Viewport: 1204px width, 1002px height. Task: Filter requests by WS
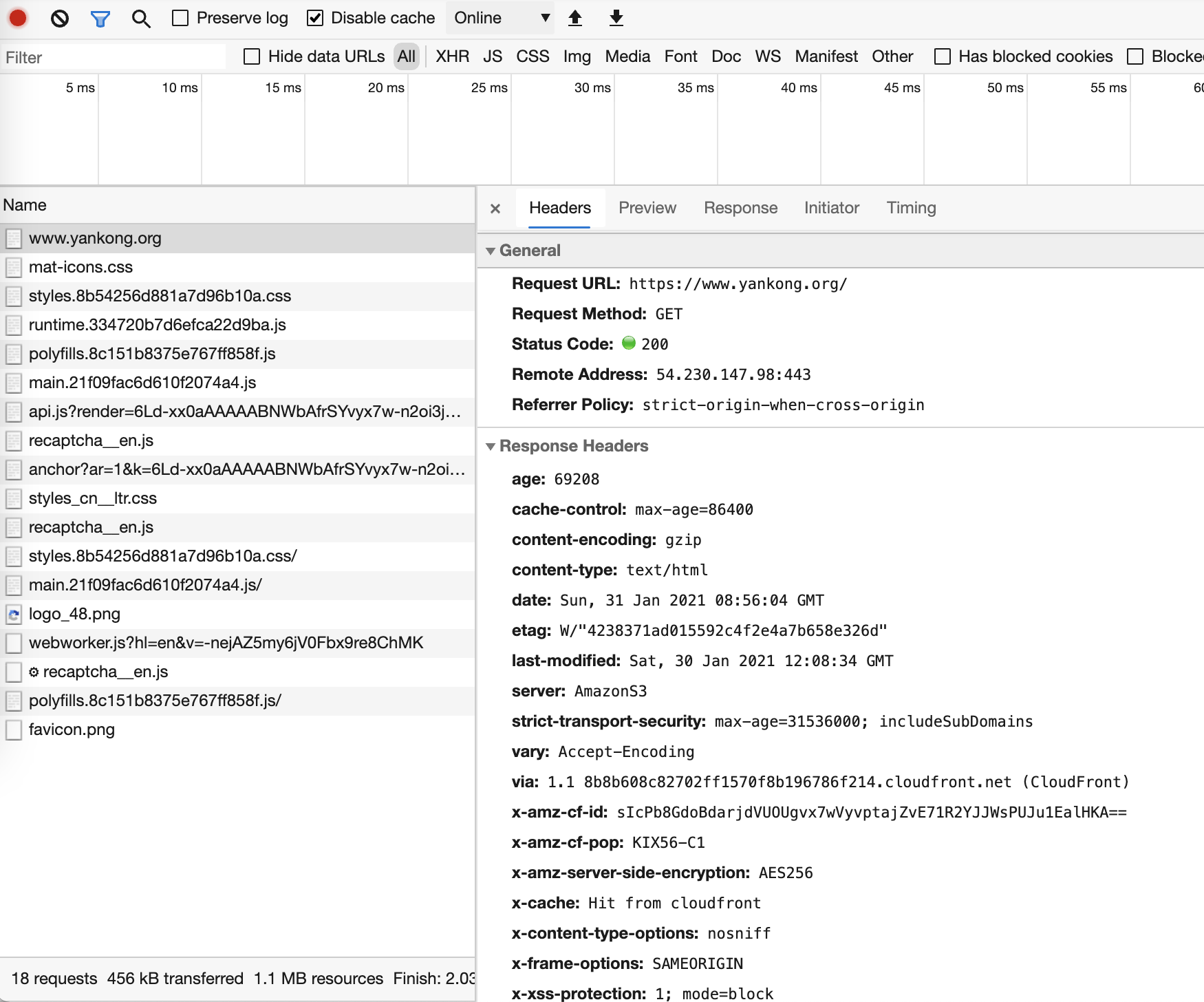pyautogui.click(x=768, y=56)
